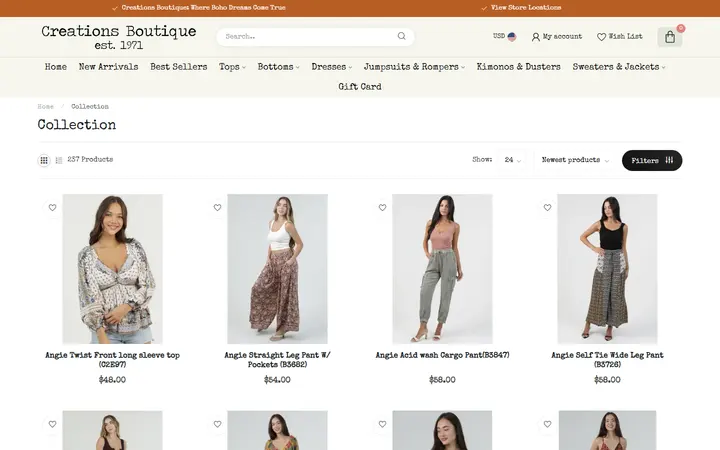Click the Collection breadcrumb text
The width and height of the screenshot is (720, 450).
tap(90, 107)
